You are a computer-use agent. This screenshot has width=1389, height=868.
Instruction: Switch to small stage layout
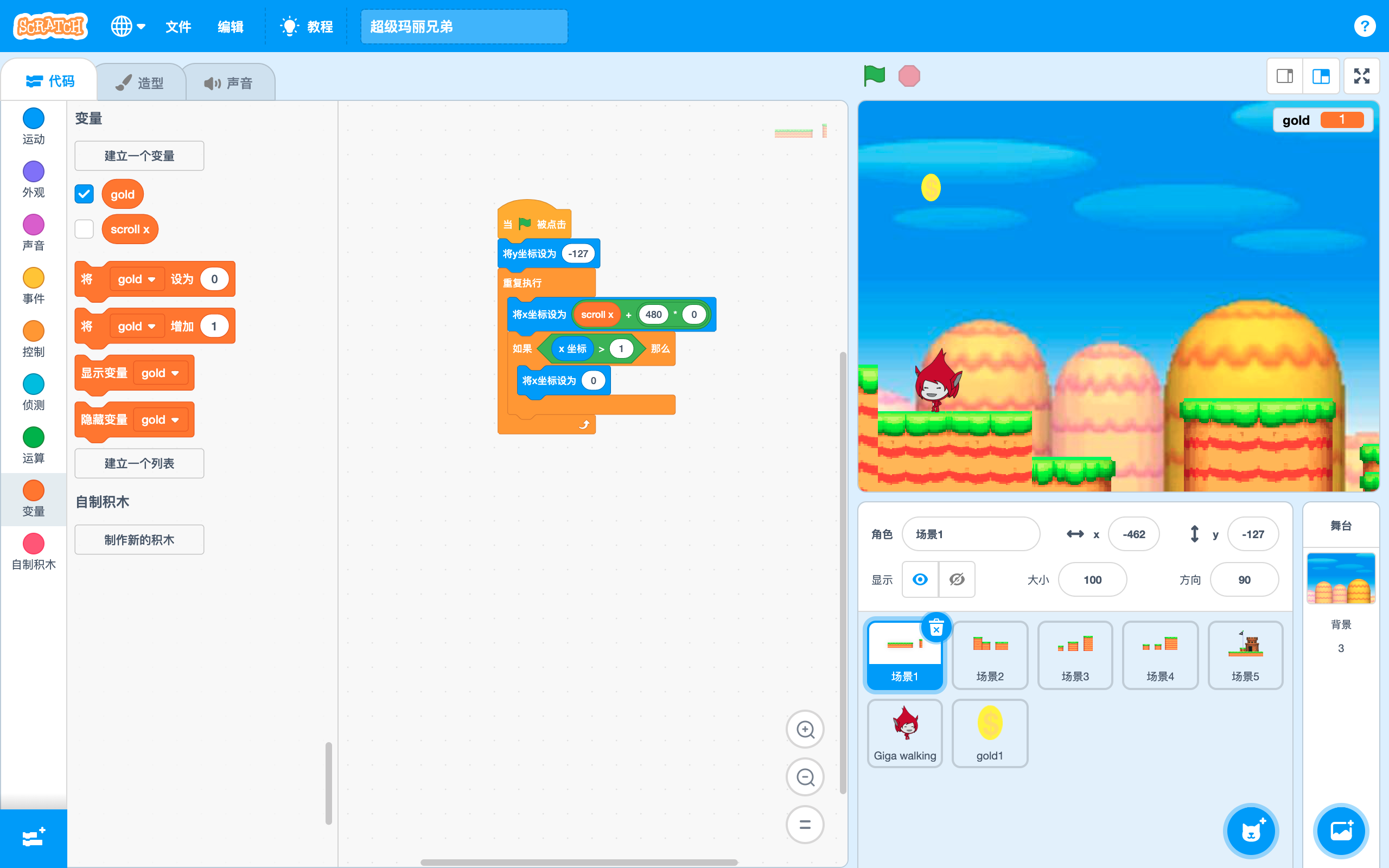(x=1284, y=76)
